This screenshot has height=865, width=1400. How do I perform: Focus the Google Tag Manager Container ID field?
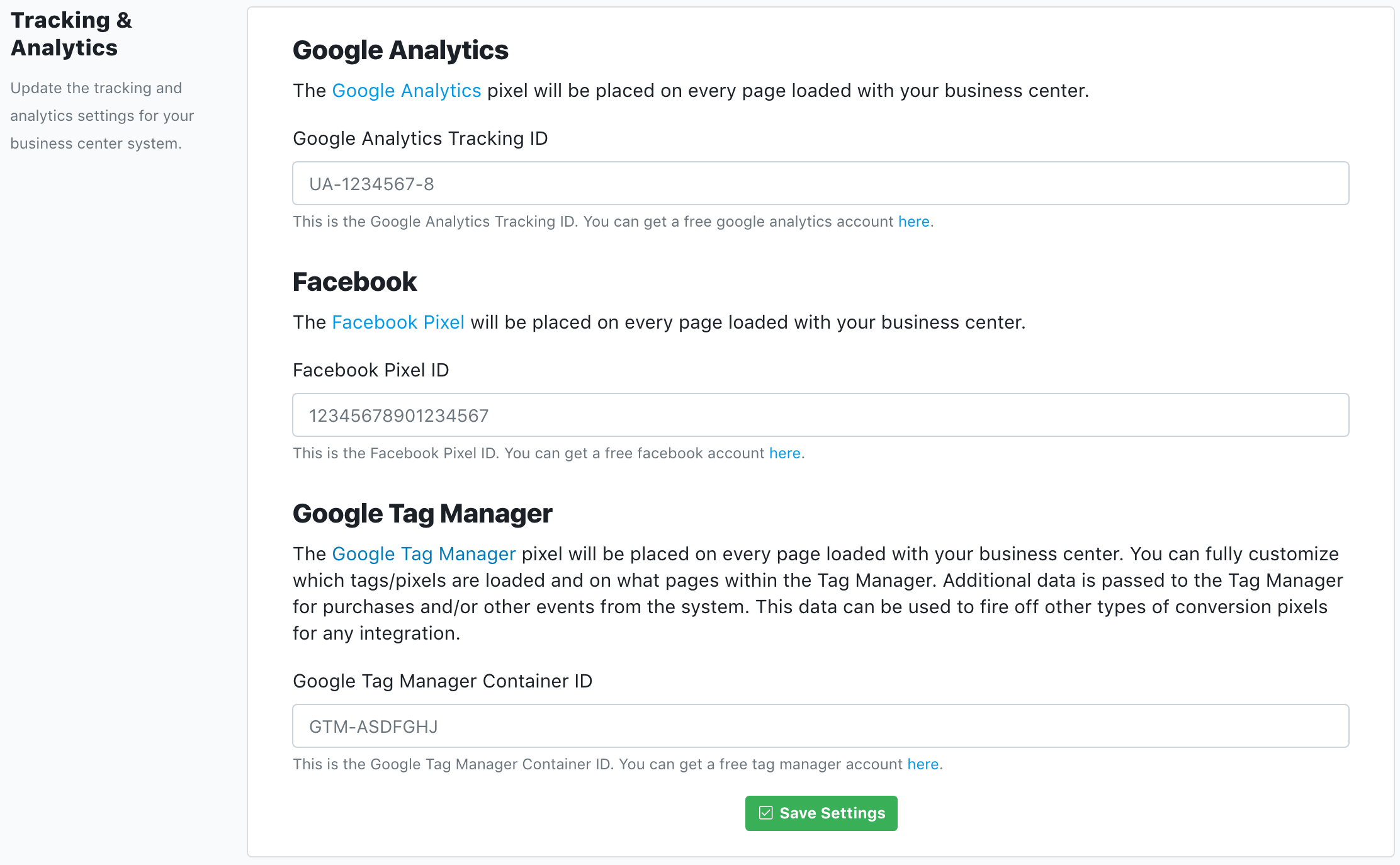tap(820, 726)
